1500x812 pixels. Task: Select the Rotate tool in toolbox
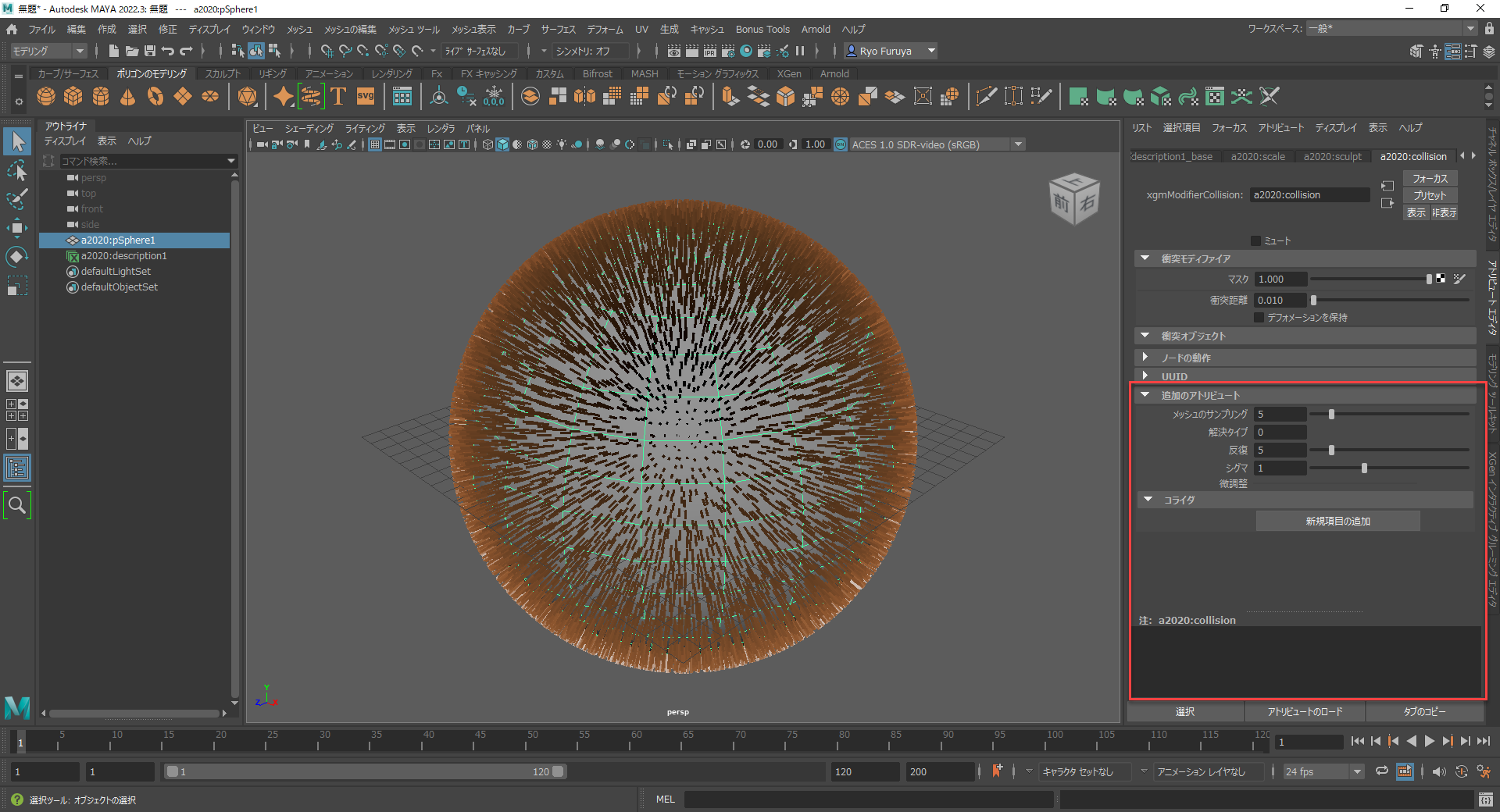[x=17, y=257]
